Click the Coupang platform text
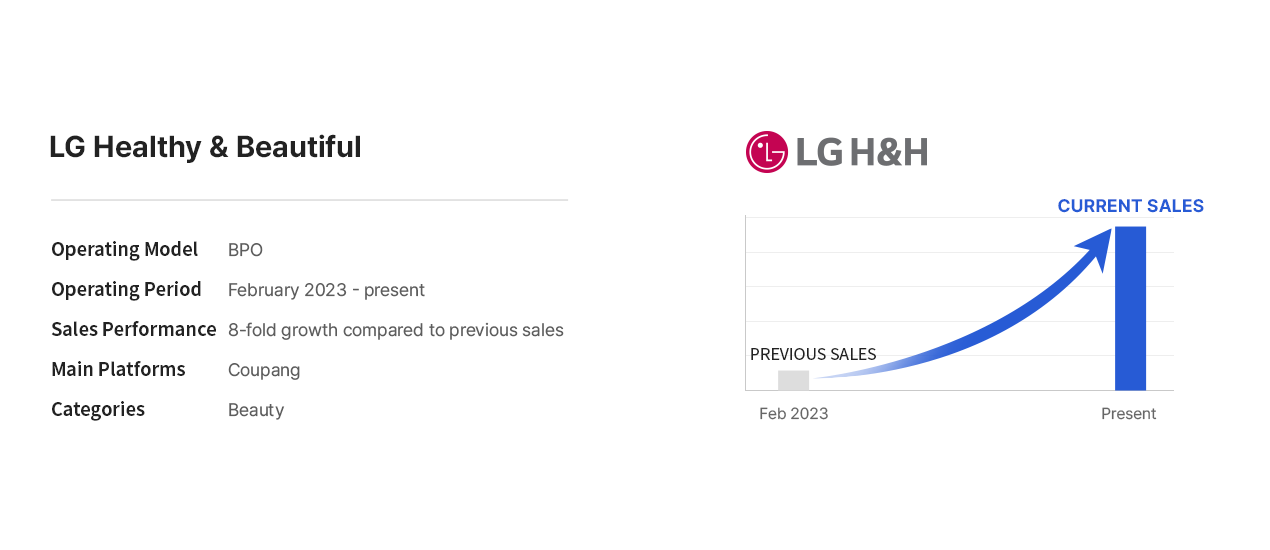The image size is (1270, 550). pyautogui.click(x=264, y=370)
